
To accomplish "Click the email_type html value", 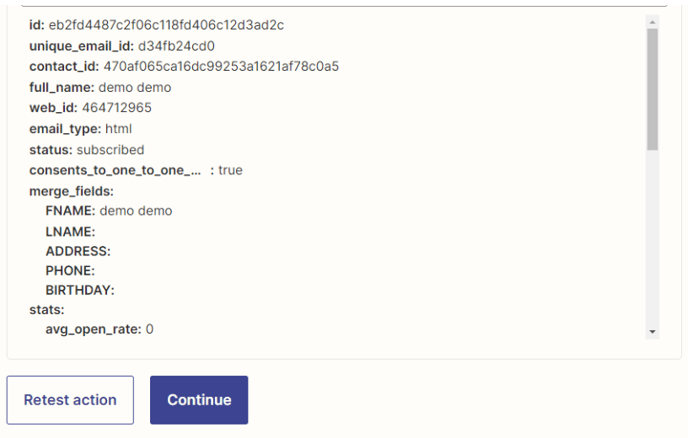I will pyautogui.click(x=118, y=129).
